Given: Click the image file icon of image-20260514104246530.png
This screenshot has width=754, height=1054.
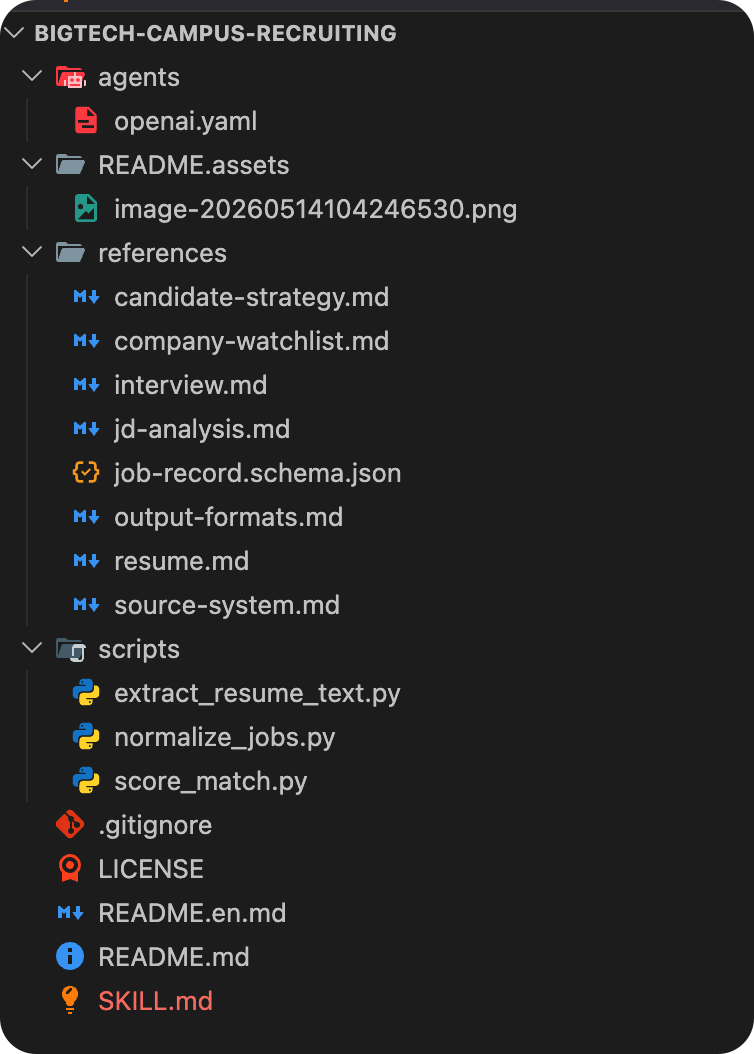Looking at the screenshot, I should click(x=86, y=208).
